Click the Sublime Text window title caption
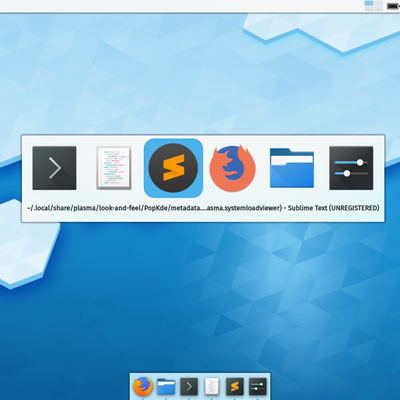The height and width of the screenshot is (400, 400). [203, 208]
